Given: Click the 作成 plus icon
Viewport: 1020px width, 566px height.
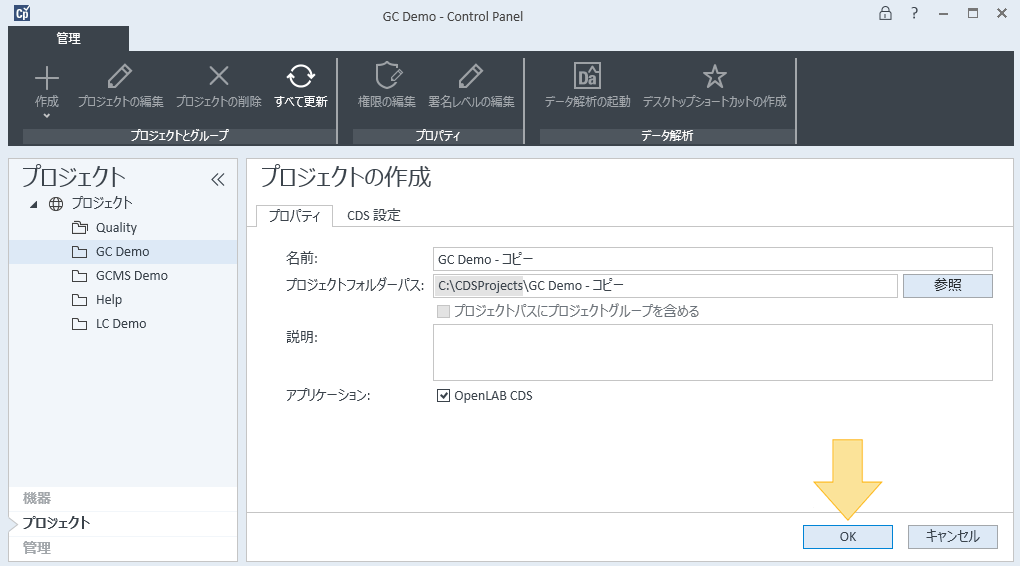Looking at the screenshot, I should tap(47, 77).
